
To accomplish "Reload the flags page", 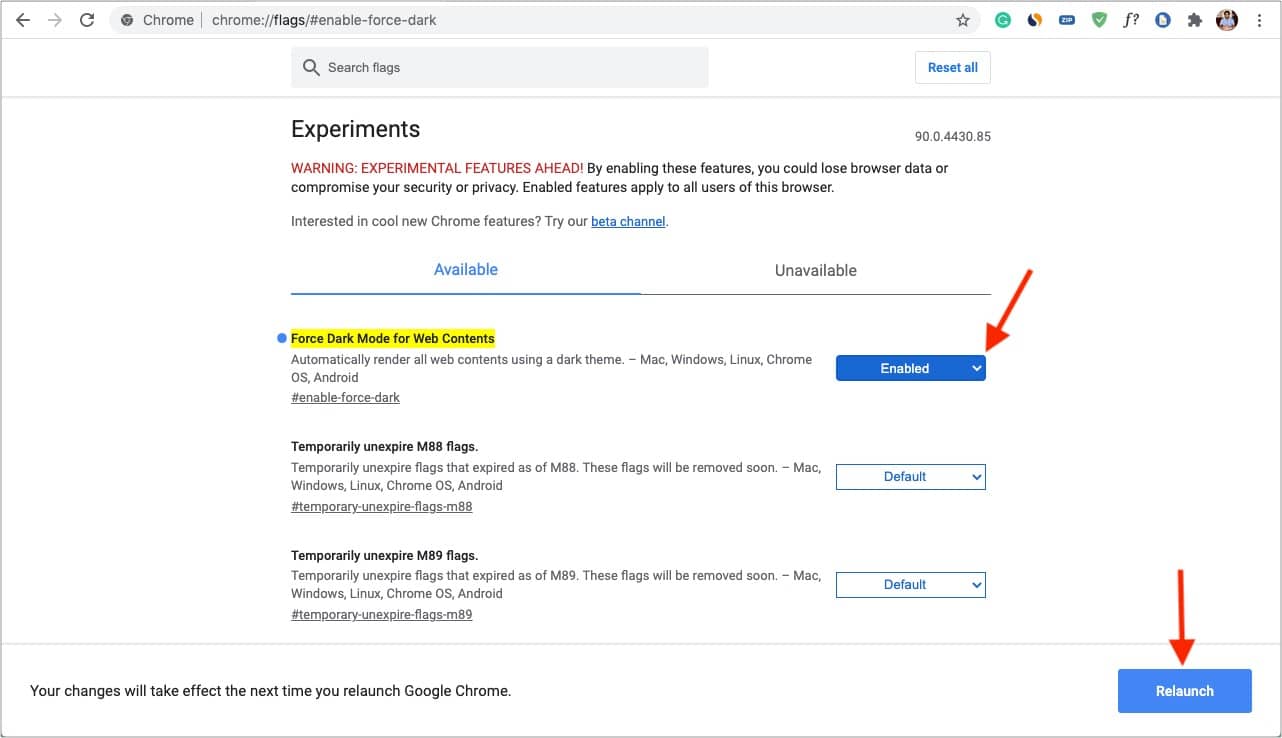I will point(87,20).
